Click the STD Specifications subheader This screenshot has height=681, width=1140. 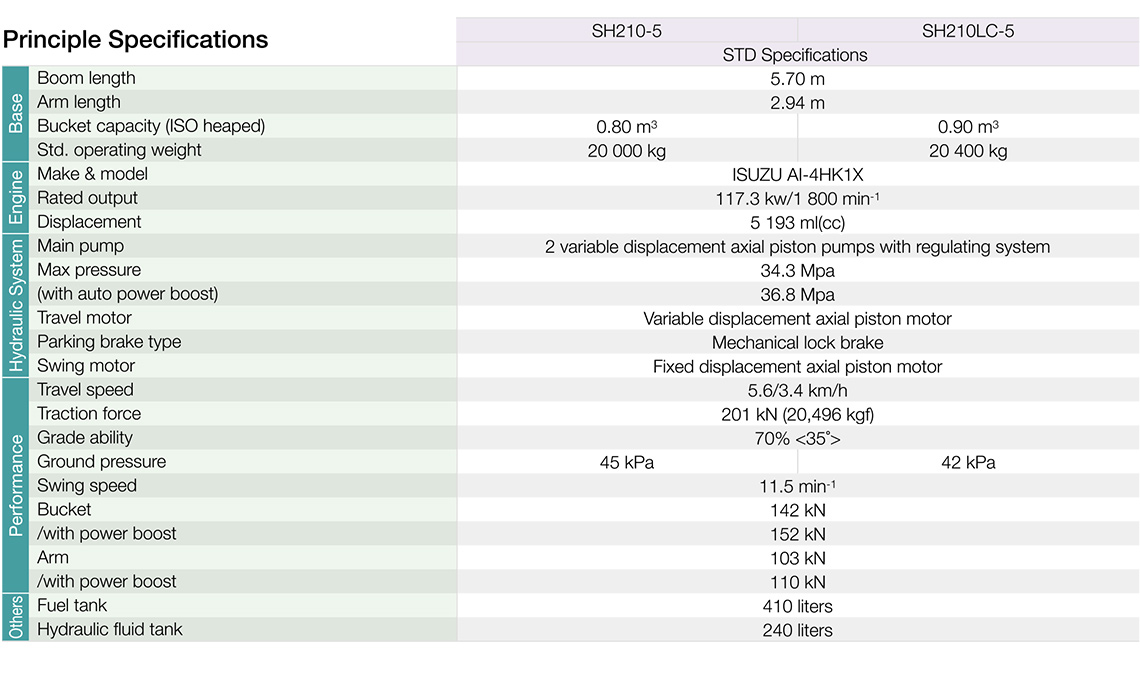(x=795, y=55)
